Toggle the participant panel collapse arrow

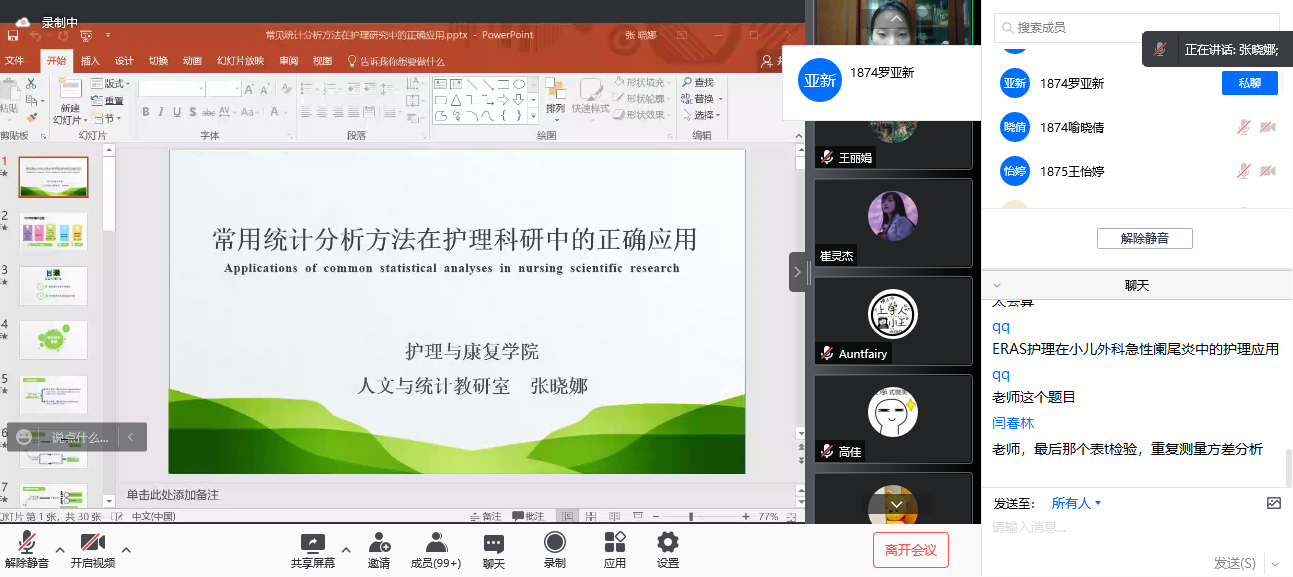797,271
